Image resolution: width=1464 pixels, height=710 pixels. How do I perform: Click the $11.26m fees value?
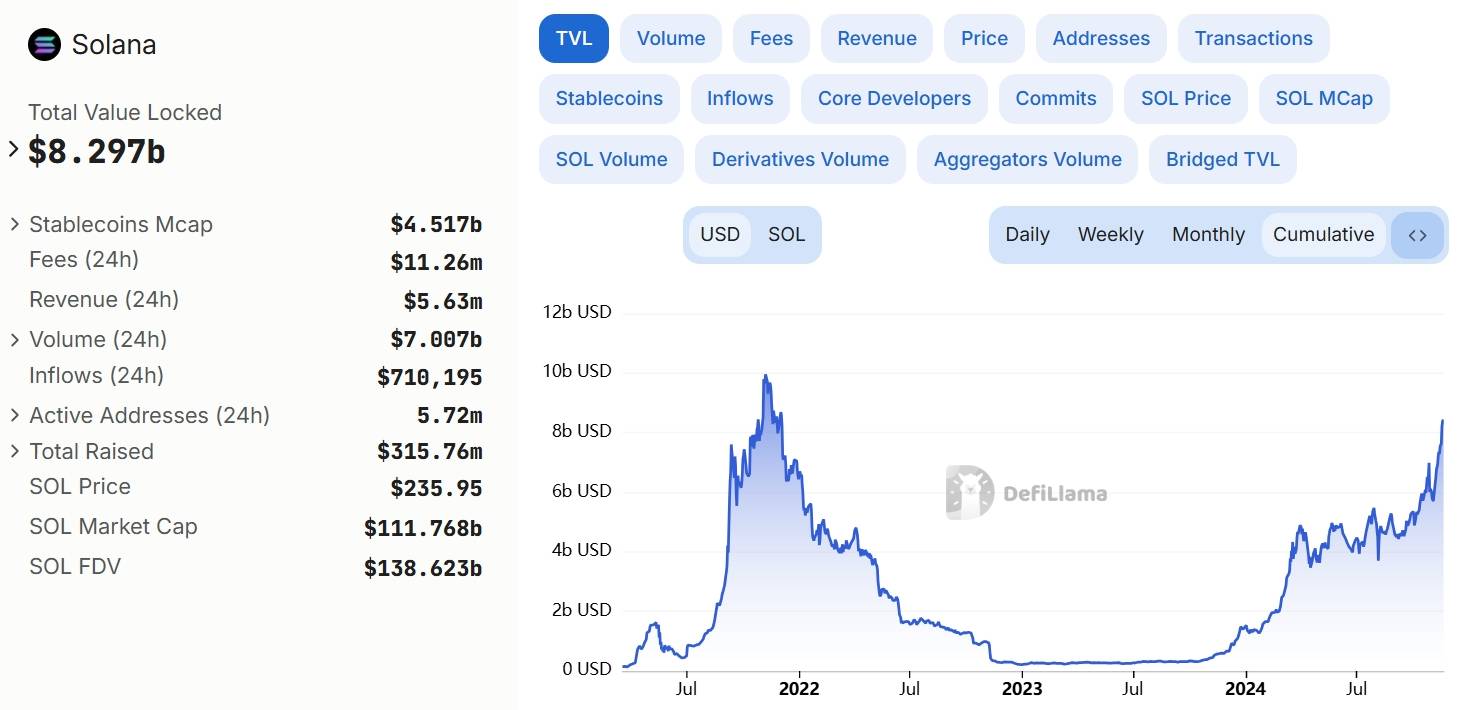[x=436, y=263]
